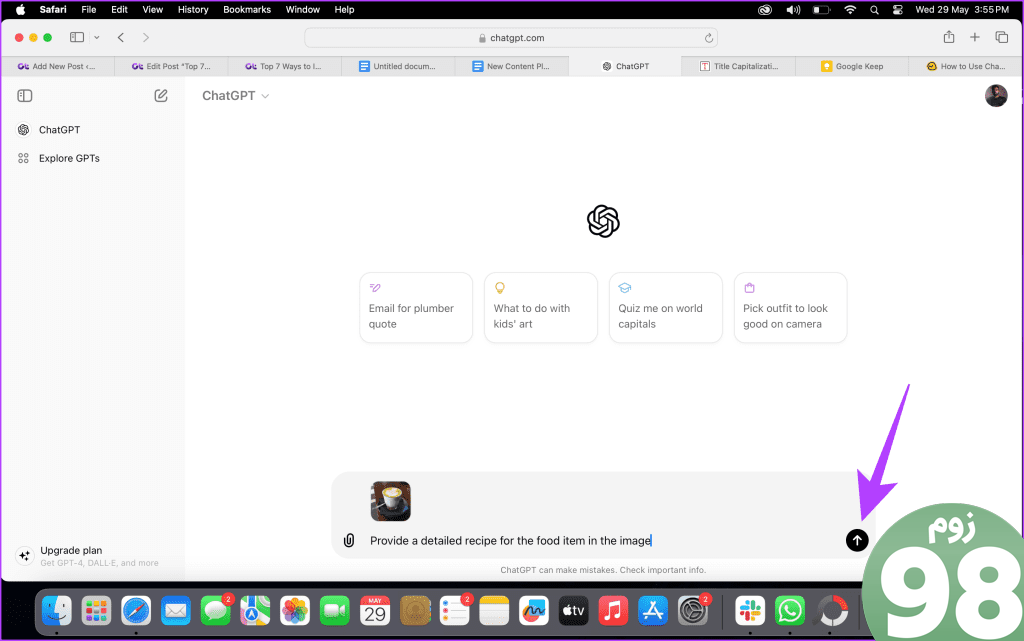Open Notes from the Dock
This screenshot has width=1024, height=641.
(x=494, y=612)
